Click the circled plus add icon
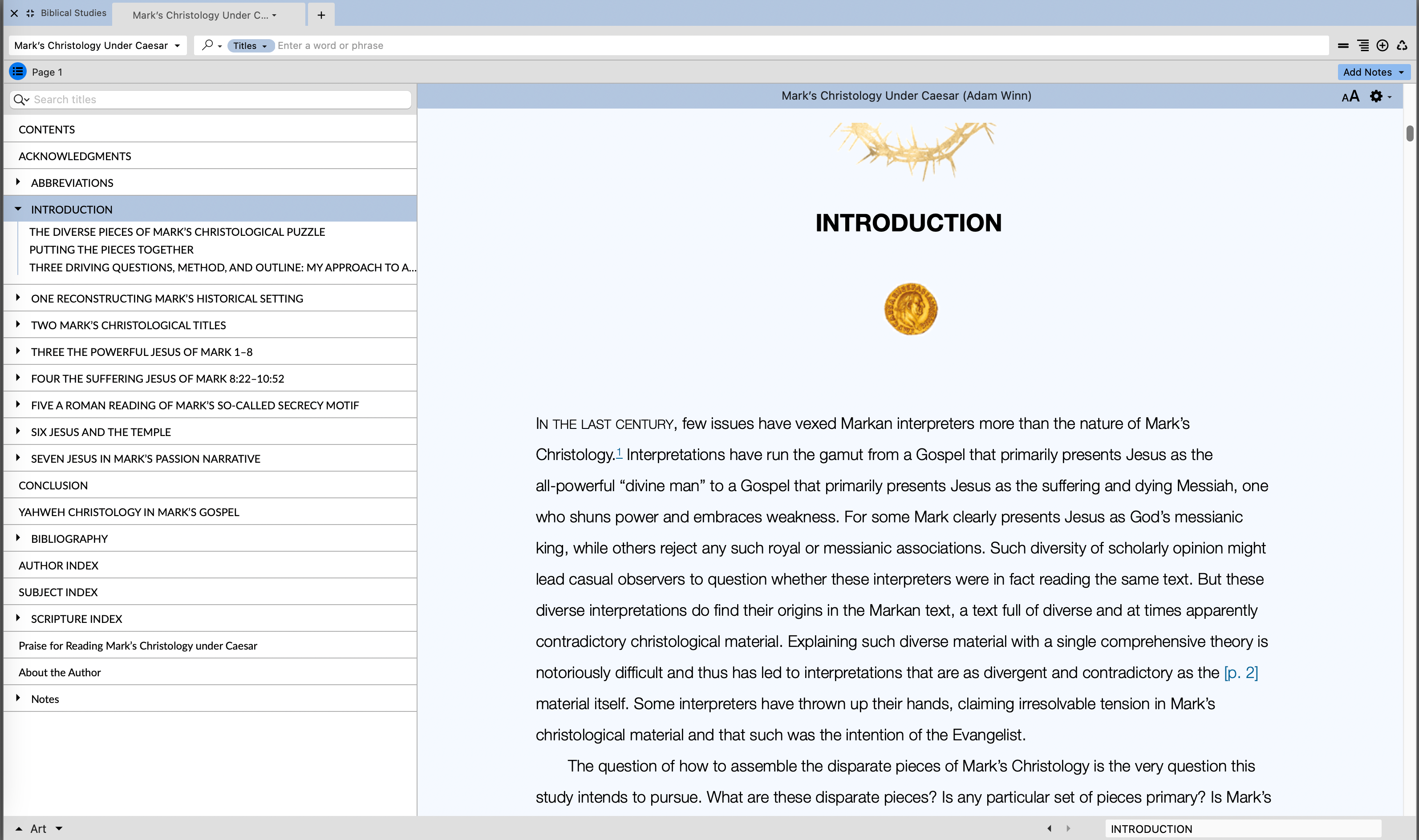 1382,45
